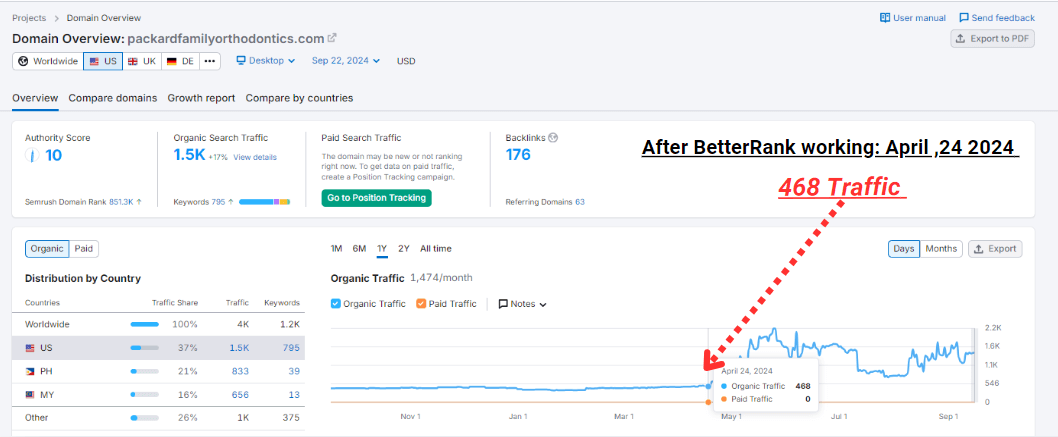Select the DE database button
The width and height of the screenshot is (1058, 437).
pyautogui.click(x=180, y=61)
